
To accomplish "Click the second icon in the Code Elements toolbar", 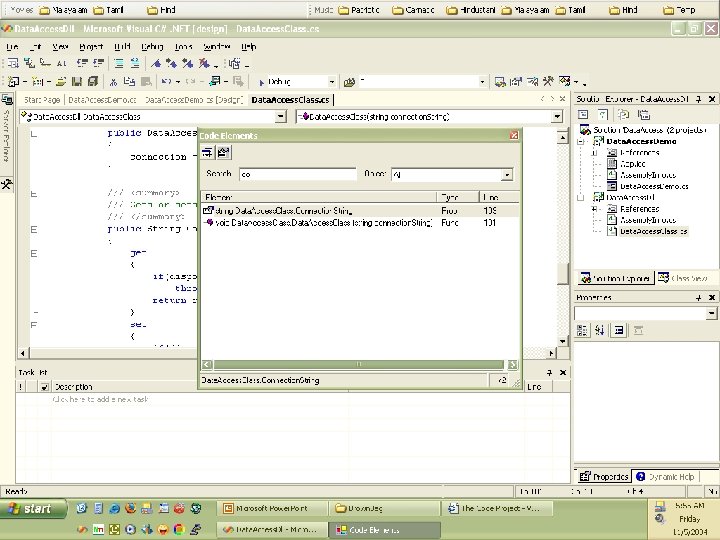I will [x=224, y=152].
